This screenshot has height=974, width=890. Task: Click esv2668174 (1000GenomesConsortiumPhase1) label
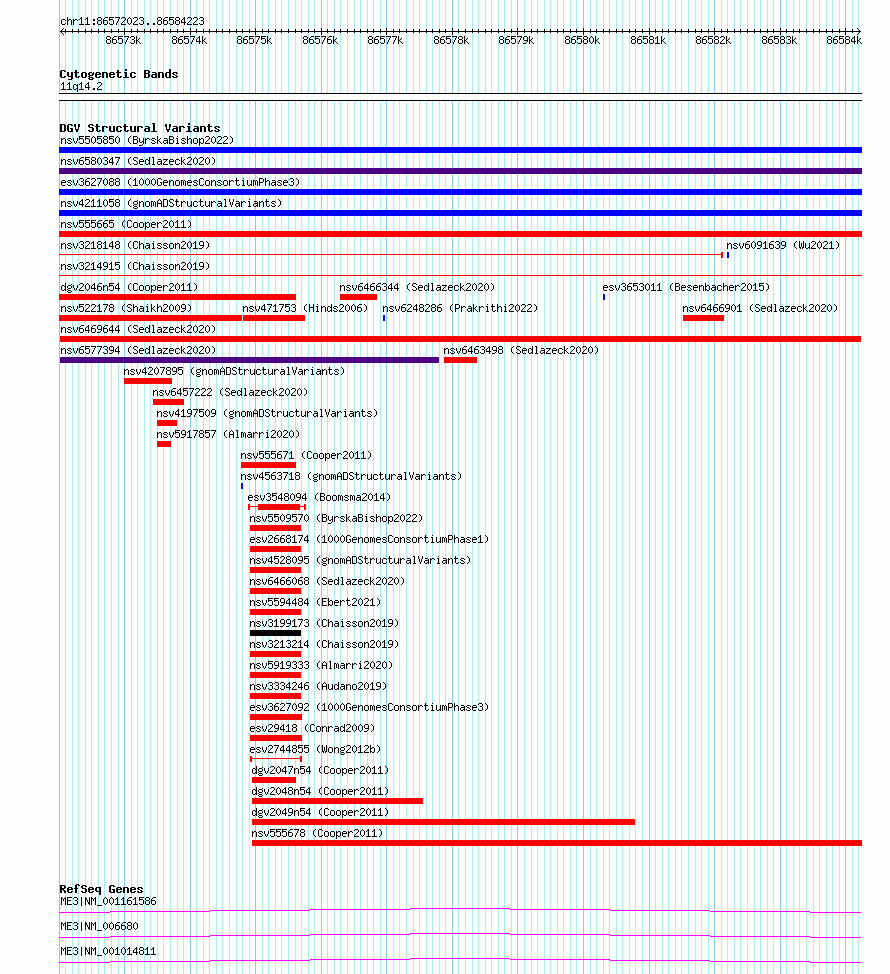[370, 540]
